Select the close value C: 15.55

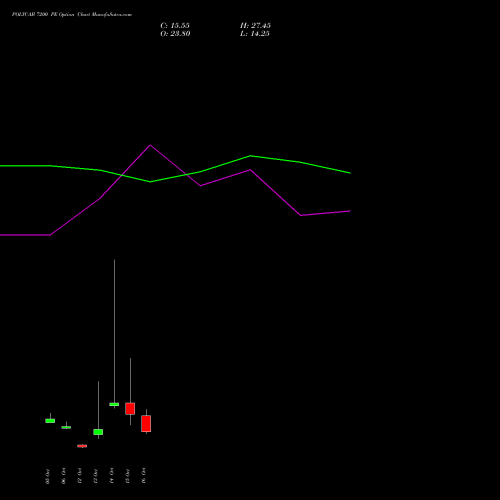pyautogui.click(x=175, y=26)
